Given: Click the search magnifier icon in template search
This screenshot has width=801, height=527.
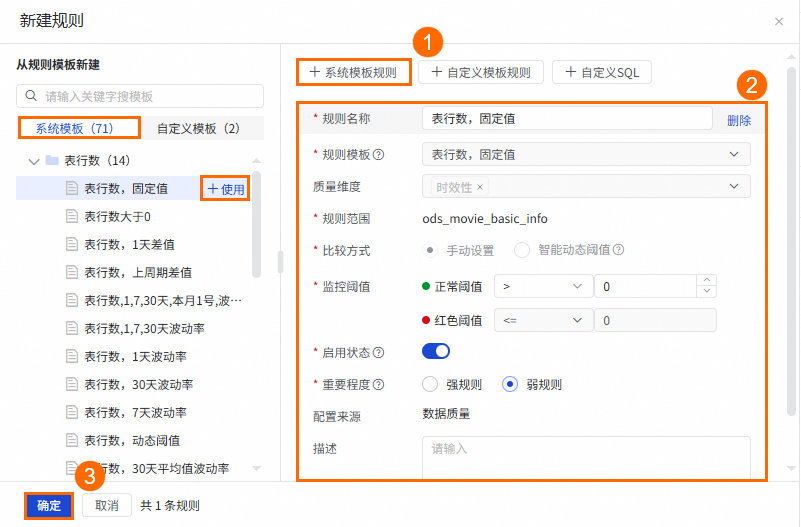Looking at the screenshot, I should coord(31,96).
